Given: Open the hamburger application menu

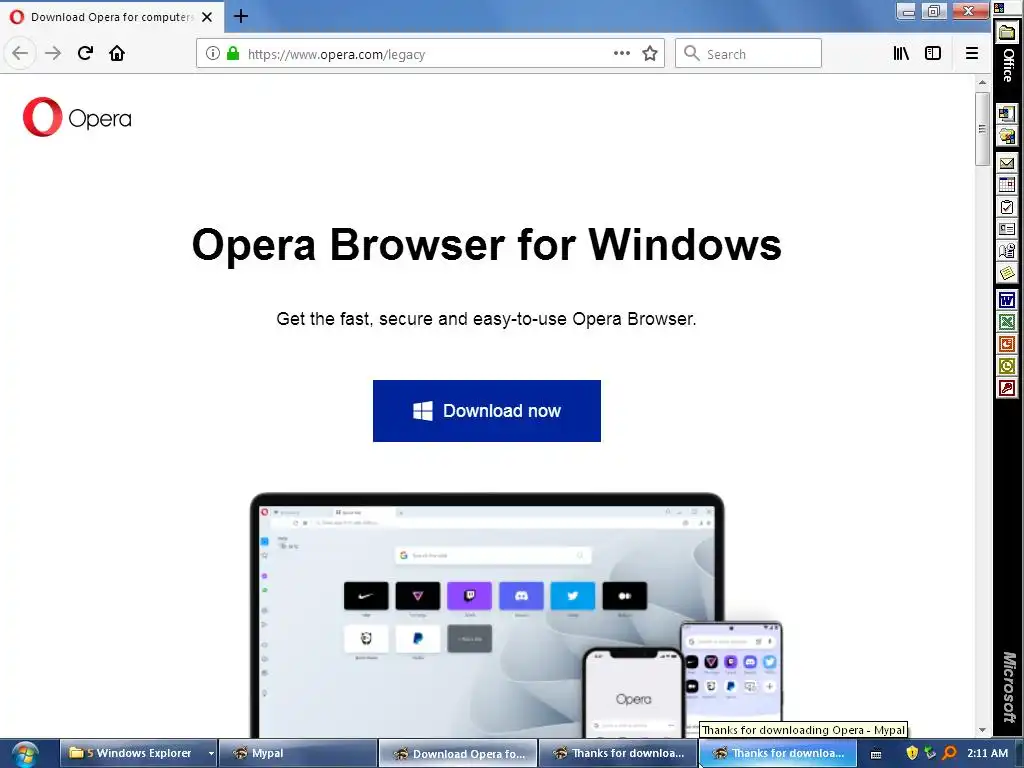Looking at the screenshot, I should point(972,53).
